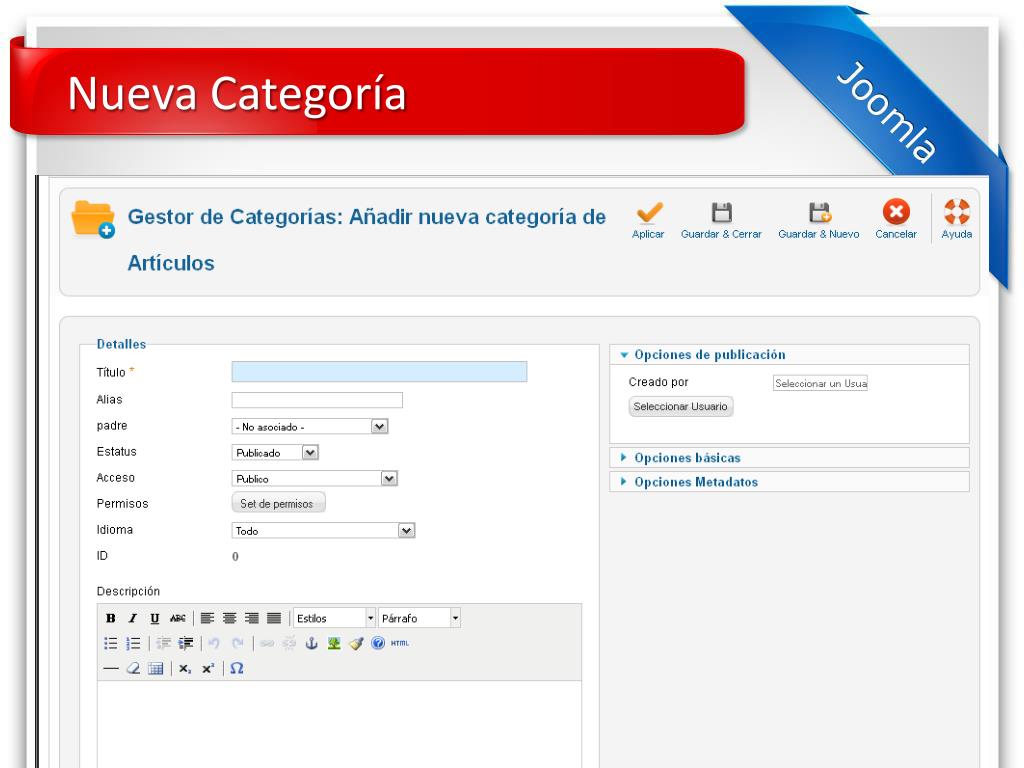Screen dimensions: 1024x768
Task: Open the Idioma dropdown showing Todo
Action: pos(323,530)
